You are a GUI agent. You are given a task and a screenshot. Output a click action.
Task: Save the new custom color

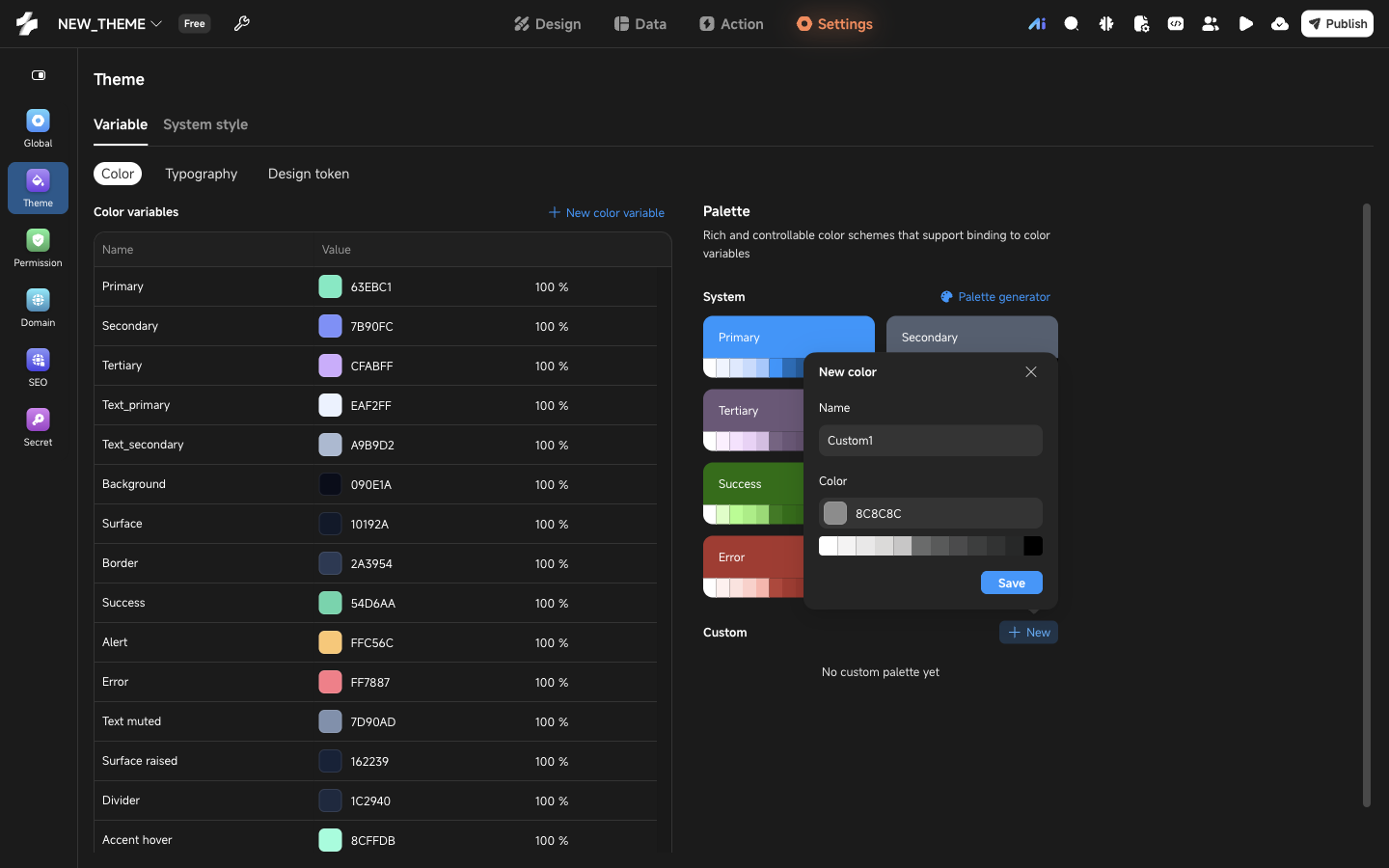point(1011,583)
